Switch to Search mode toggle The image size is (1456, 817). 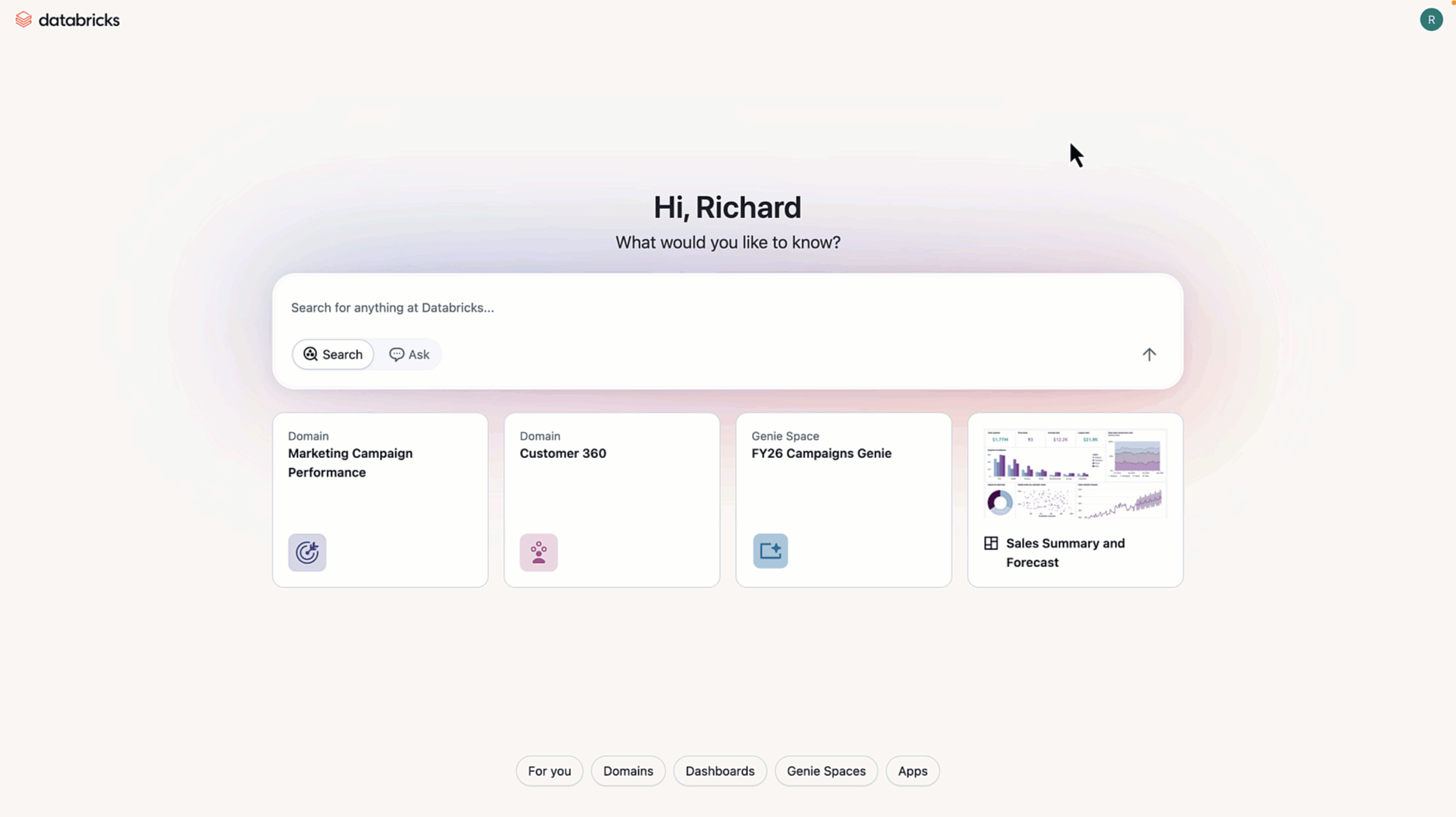coord(333,354)
